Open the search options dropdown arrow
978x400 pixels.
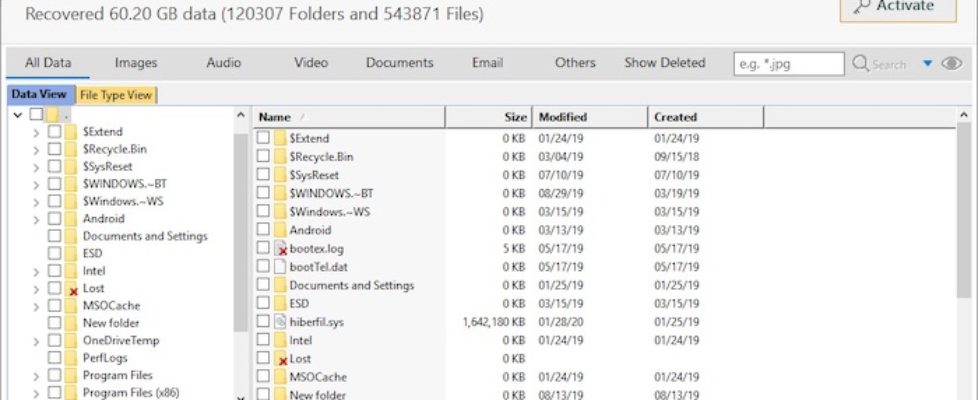click(927, 64)
